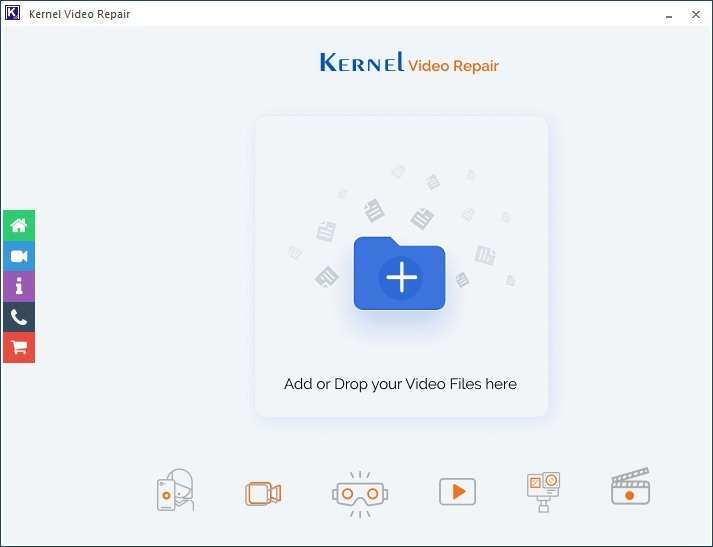Viewport: 713px width, 547px height.
Task: Click the Kernel app logo in title bar
Action: click(12, 13)
